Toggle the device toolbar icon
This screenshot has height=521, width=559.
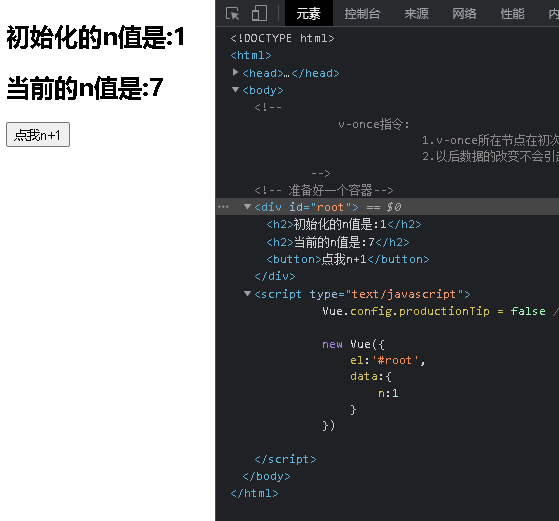(x=259, y=14)
